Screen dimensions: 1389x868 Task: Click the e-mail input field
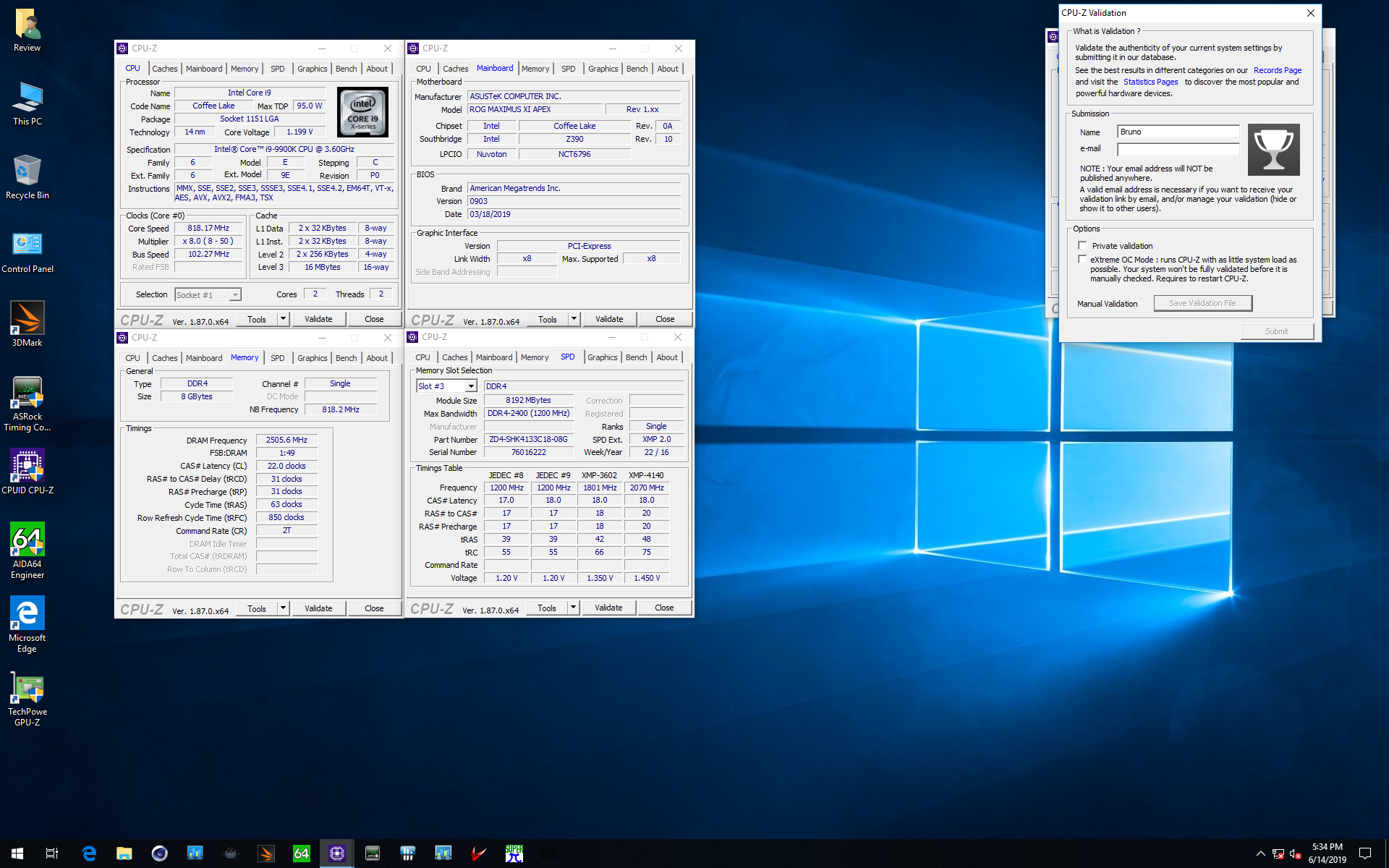point(1178,149)
